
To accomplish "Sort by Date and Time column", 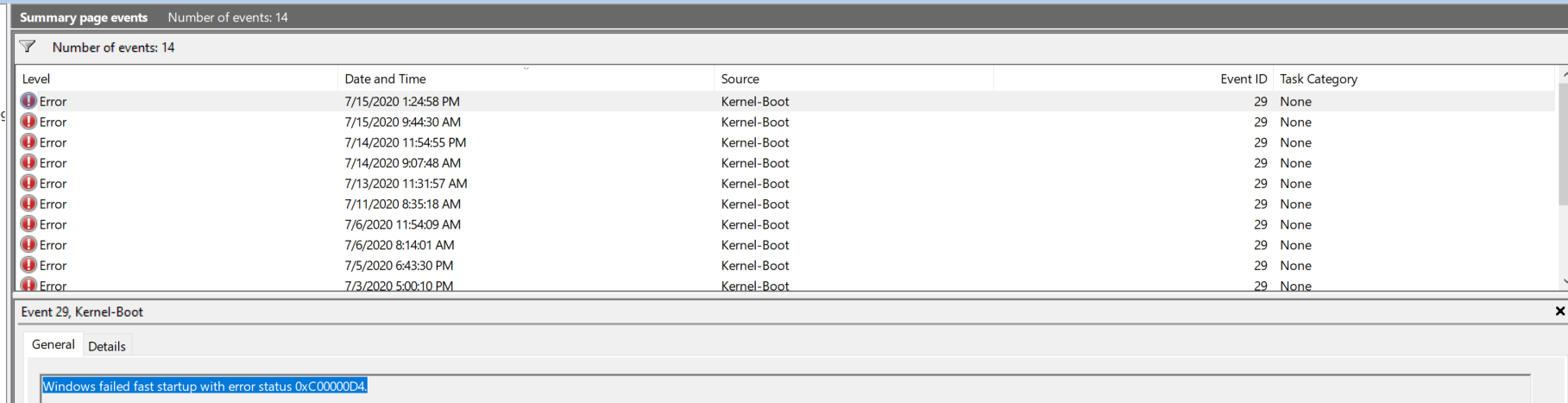I will click(x=385, y=79).
